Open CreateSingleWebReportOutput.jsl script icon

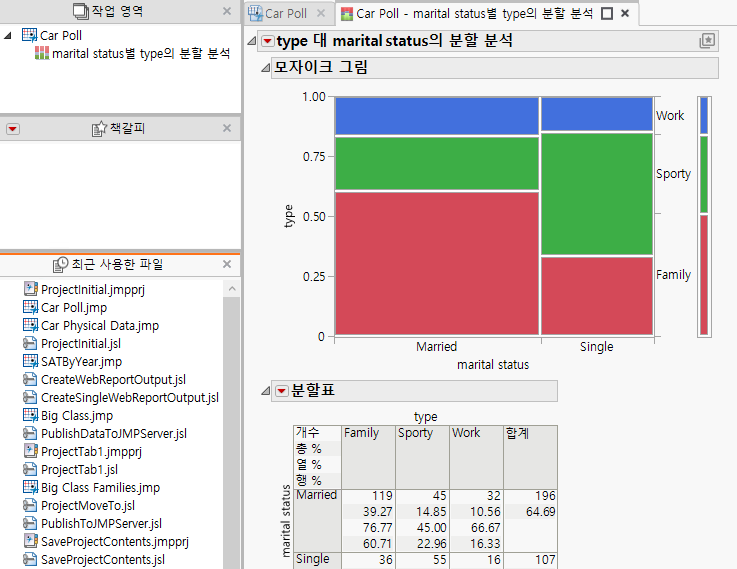pos(31,397)
